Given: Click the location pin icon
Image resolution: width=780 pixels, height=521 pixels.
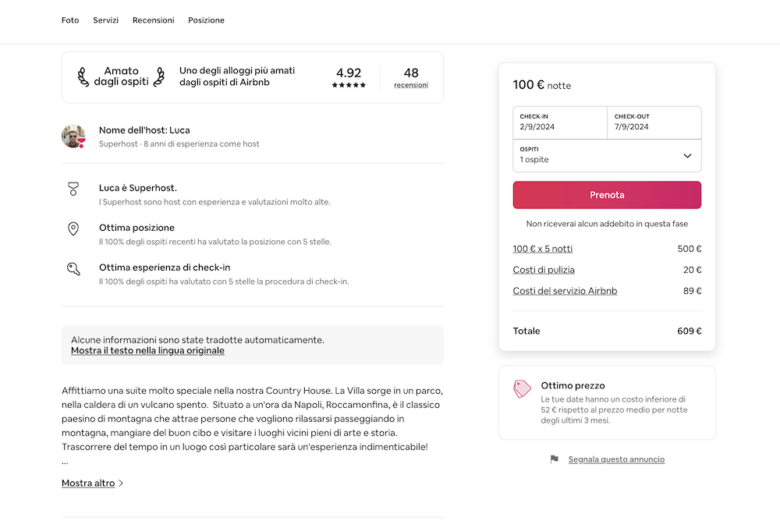Looking at the screenshot, I should 73,229.
